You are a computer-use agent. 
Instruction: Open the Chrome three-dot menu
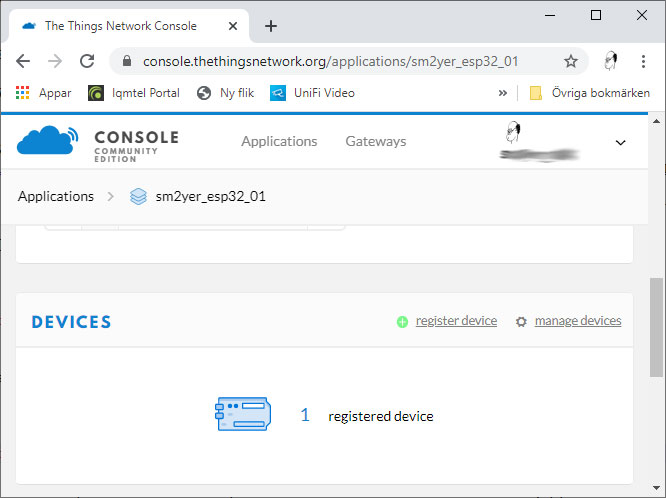[643, 61]
